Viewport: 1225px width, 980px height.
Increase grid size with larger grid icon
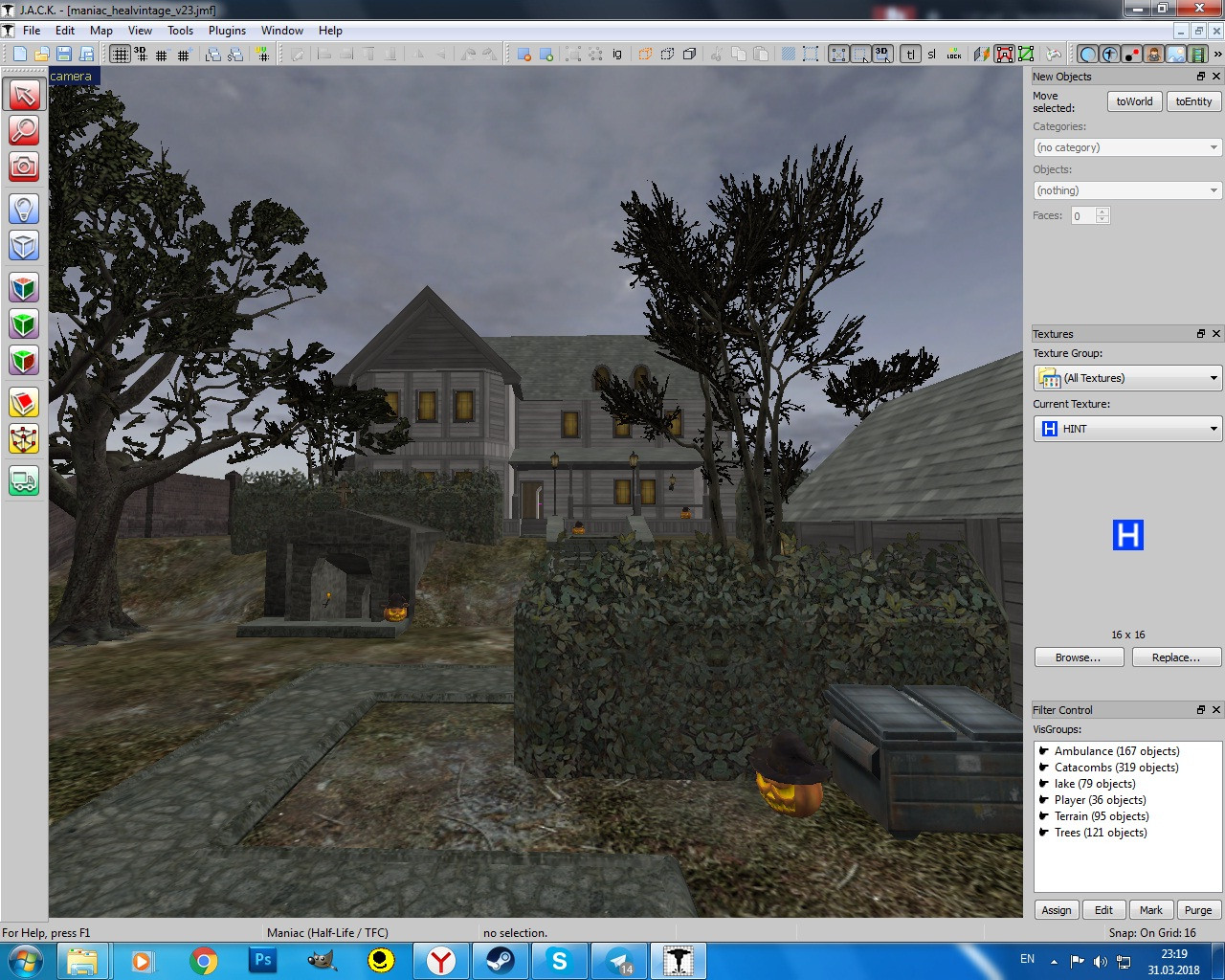tap(183, 55)
